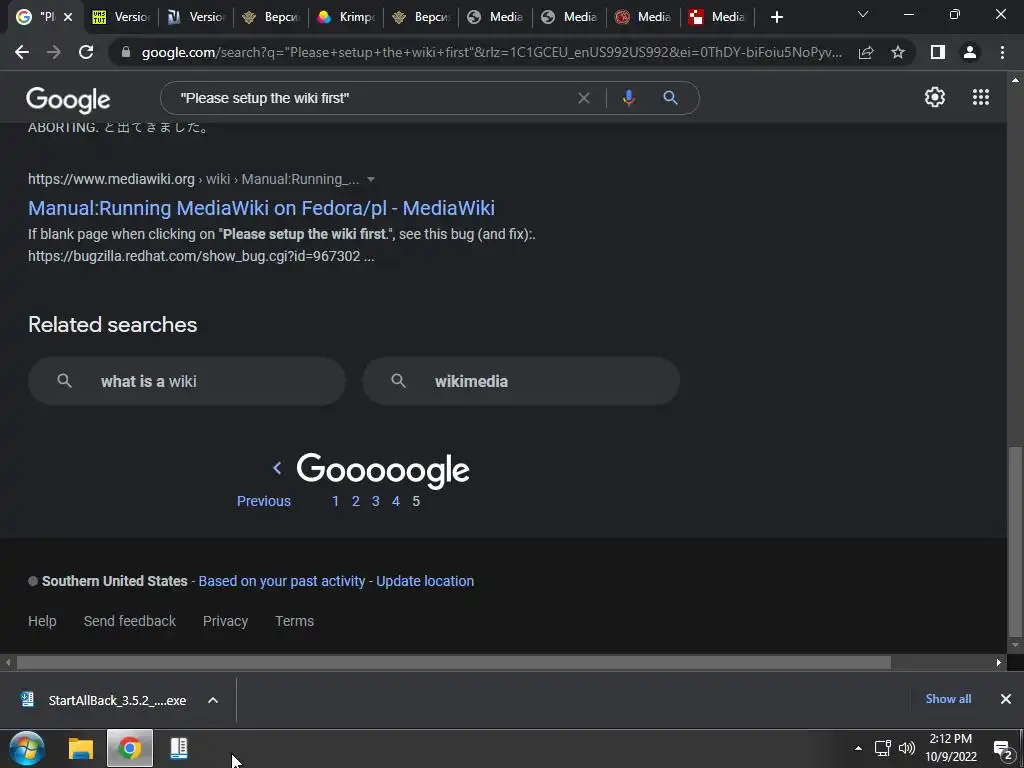This screenshot has width=1024, height=768.
Task: Switch to the first Верси tab
Action: click(272, 18)
